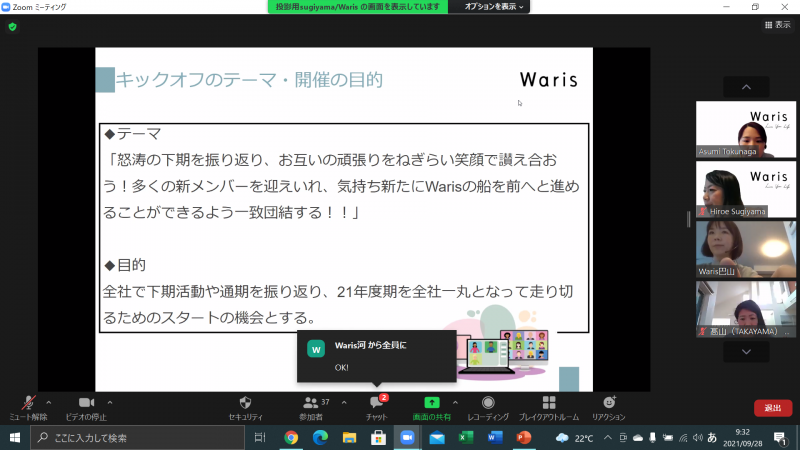Open Breakout Rooms
This screenshot has width=800, height=450.
549,408
